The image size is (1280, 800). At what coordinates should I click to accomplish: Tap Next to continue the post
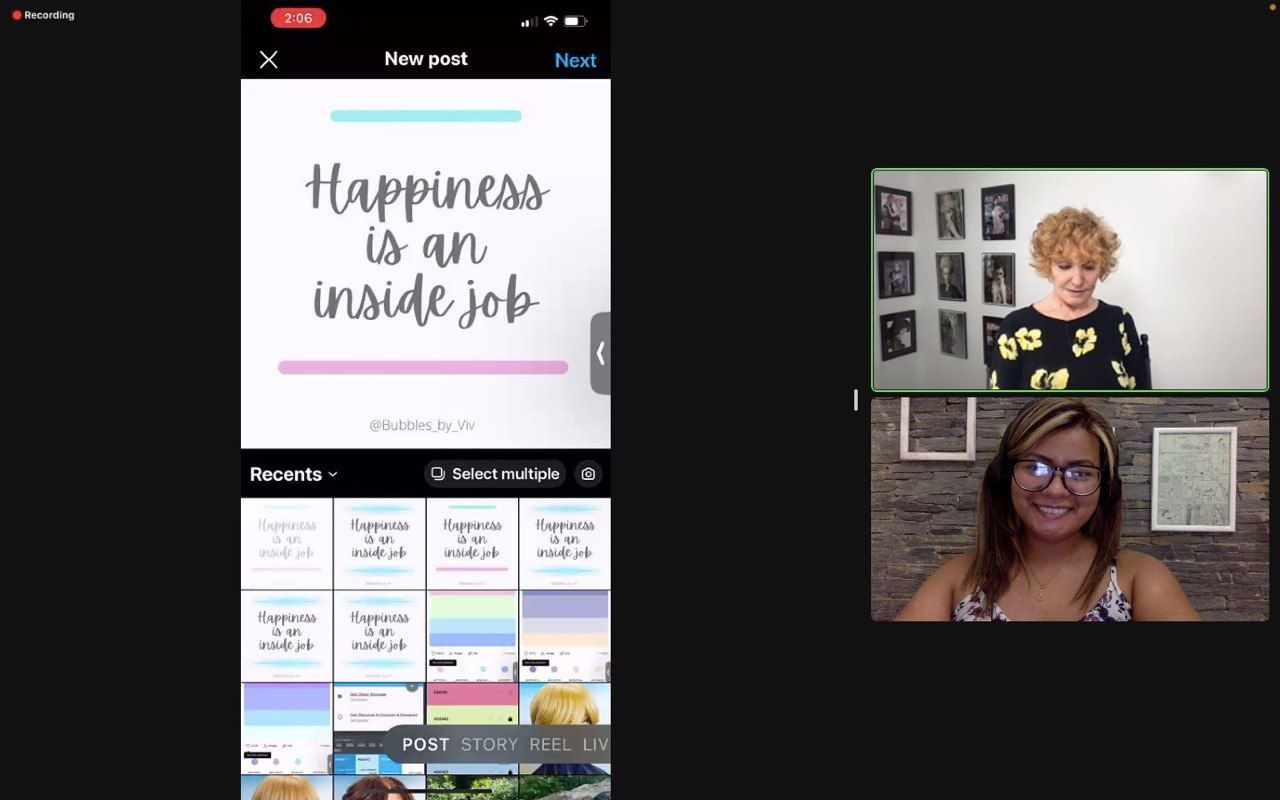tap(575, 60)
